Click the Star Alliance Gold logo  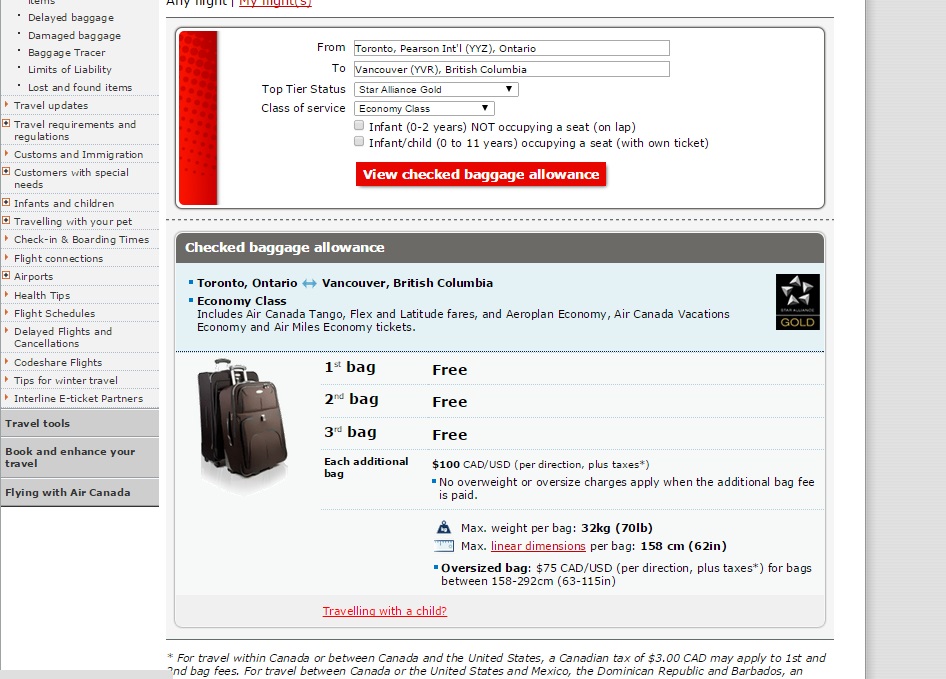tap(798, 302)
